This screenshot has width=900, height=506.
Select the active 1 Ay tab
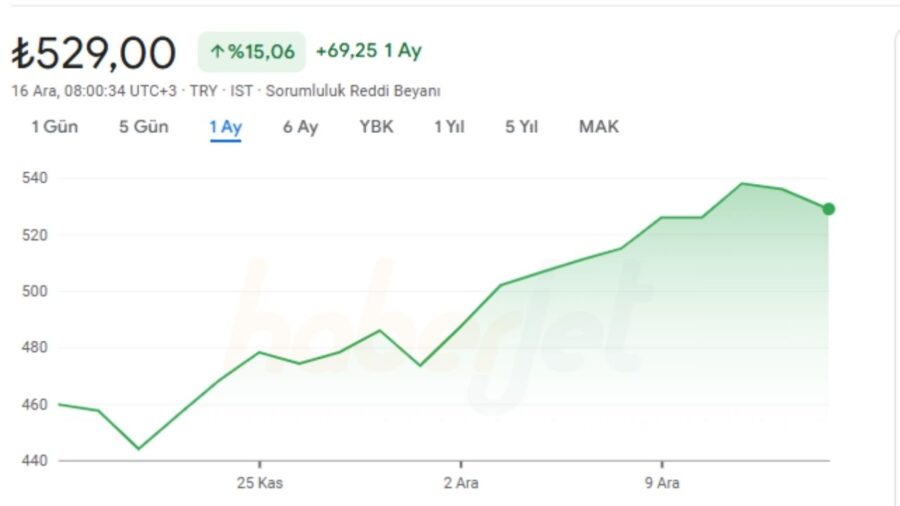pos(226,127)
